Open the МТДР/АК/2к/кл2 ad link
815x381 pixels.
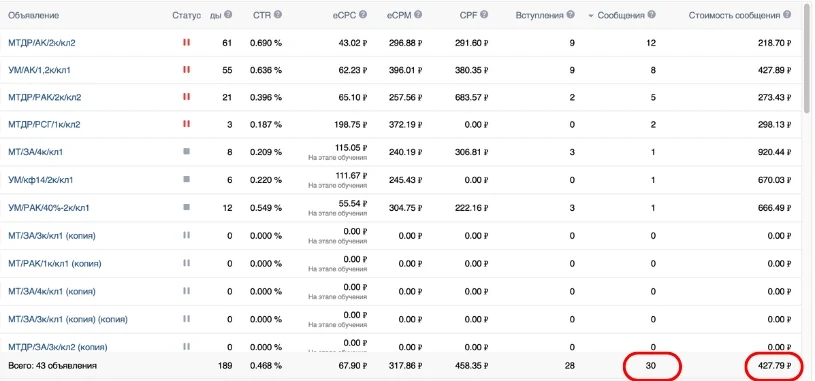pos(42,43)
